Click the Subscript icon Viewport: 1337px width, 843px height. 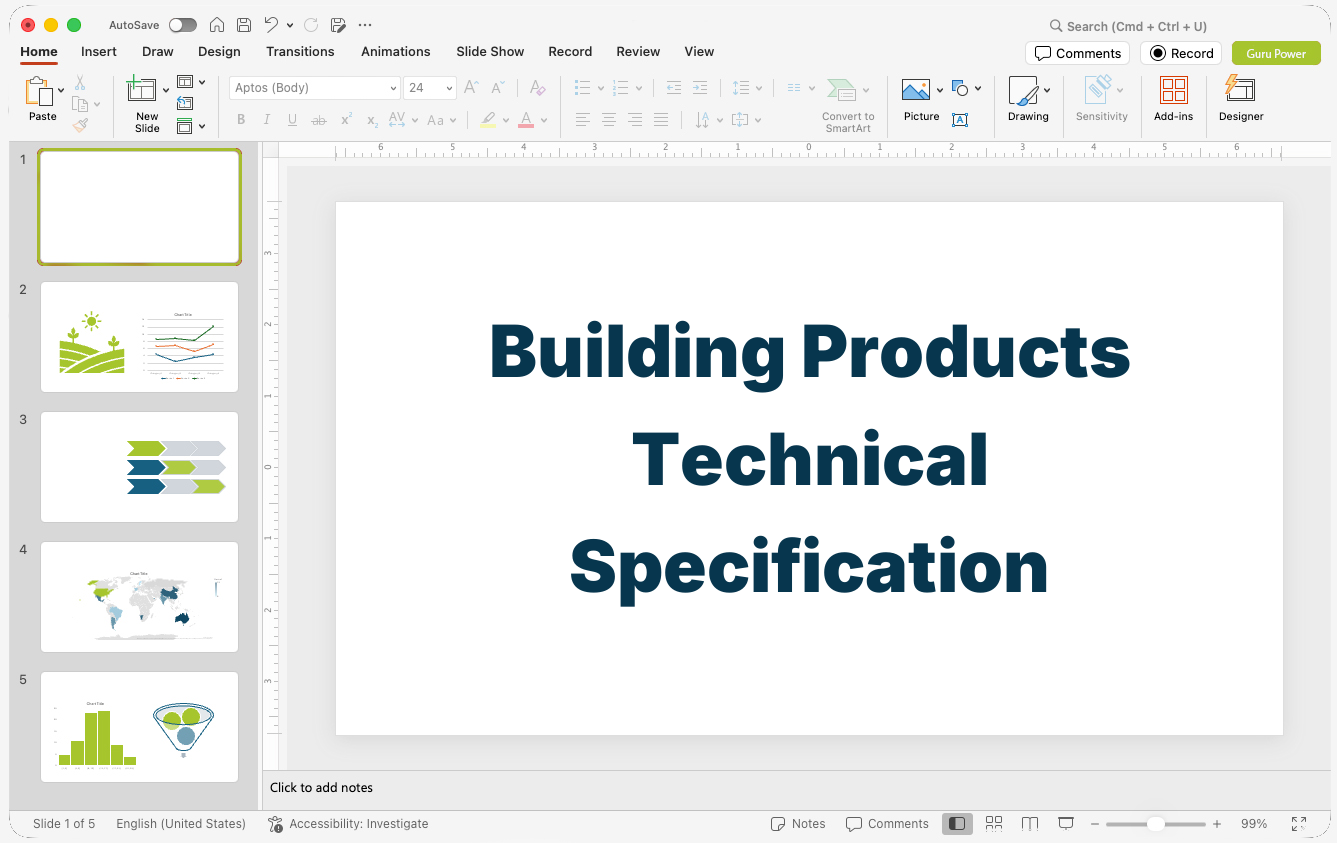[372, 120]
